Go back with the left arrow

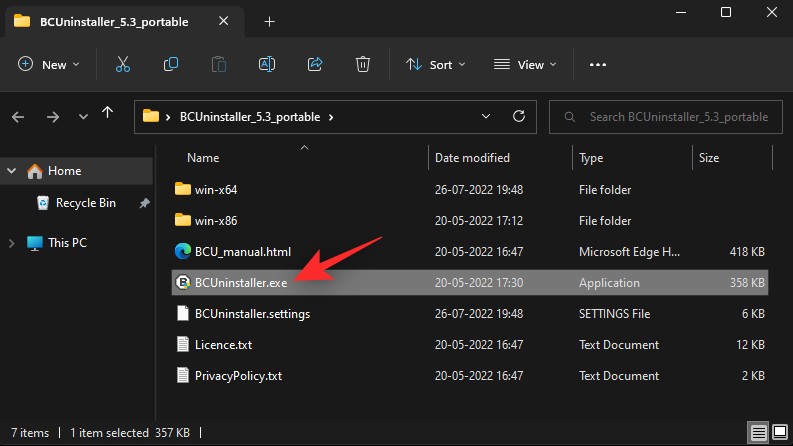click(x=18, y=117)
